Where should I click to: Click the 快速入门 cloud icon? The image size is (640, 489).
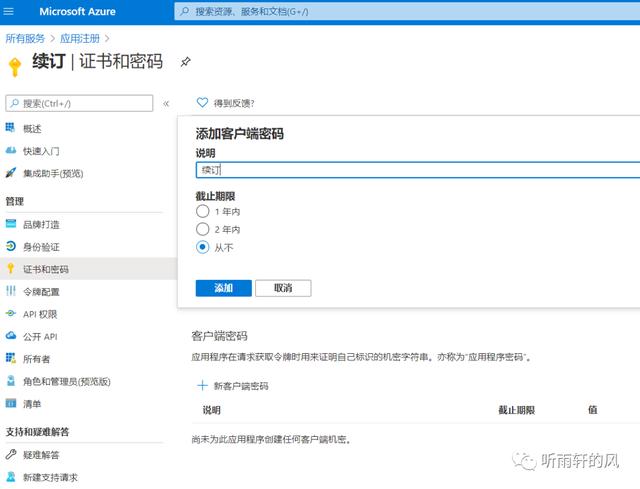(11, 150)
